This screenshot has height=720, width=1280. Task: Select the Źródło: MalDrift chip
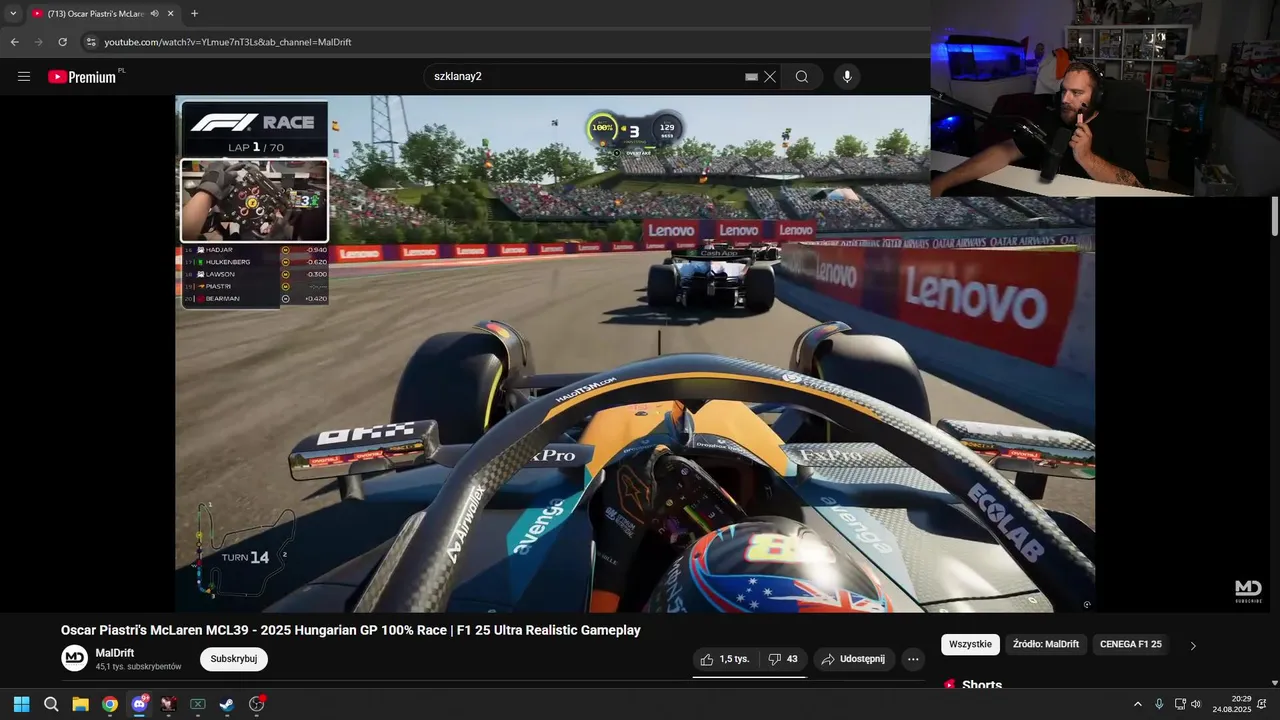1046,644
